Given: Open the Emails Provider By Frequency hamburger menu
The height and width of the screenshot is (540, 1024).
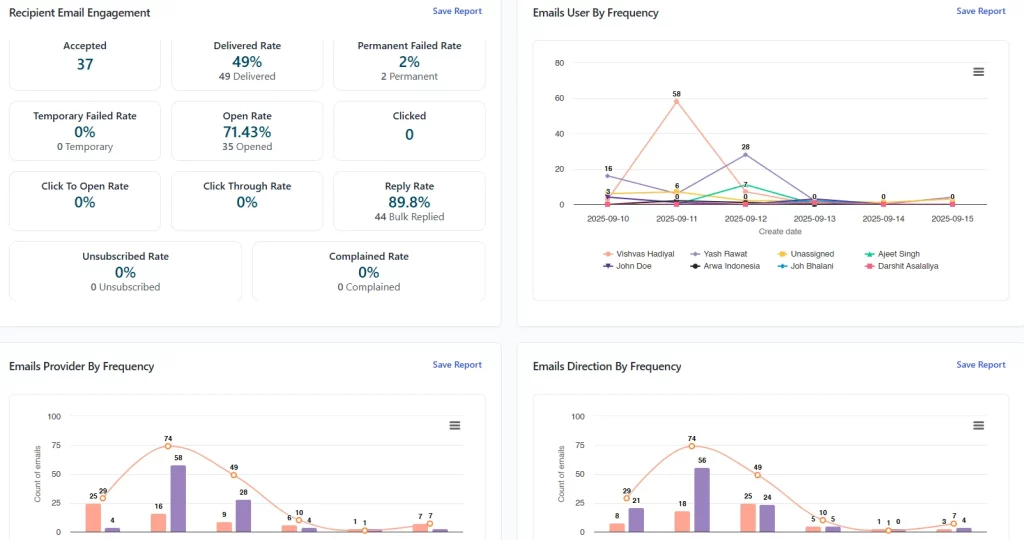Looking at the screenshot, I should click(x=455, y=426).
